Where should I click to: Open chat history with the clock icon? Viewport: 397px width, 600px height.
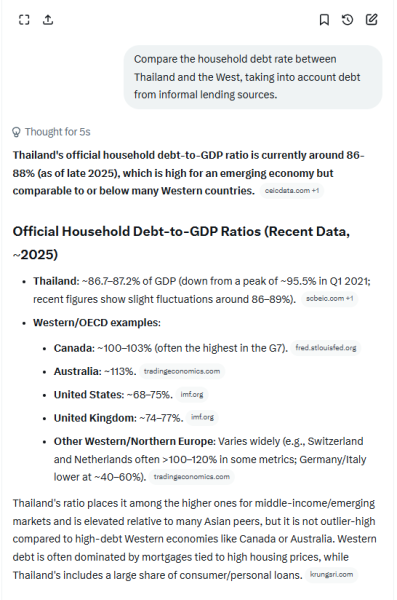[x=348, y=20]
